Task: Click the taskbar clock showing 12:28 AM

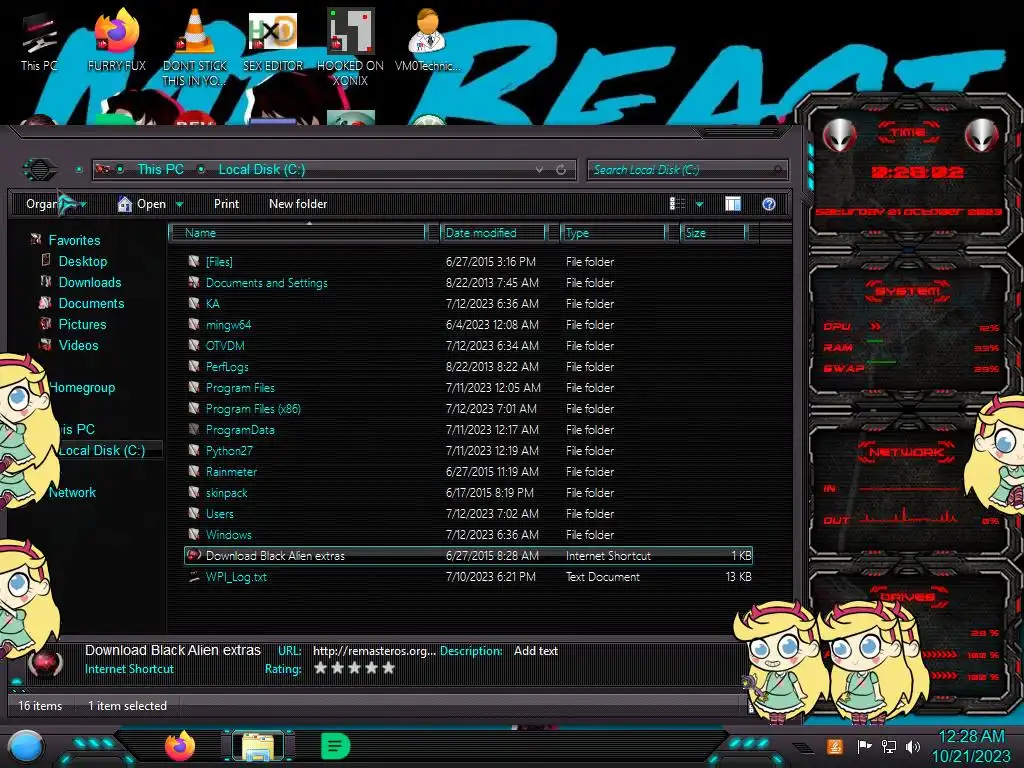Action: click(971, 746)
